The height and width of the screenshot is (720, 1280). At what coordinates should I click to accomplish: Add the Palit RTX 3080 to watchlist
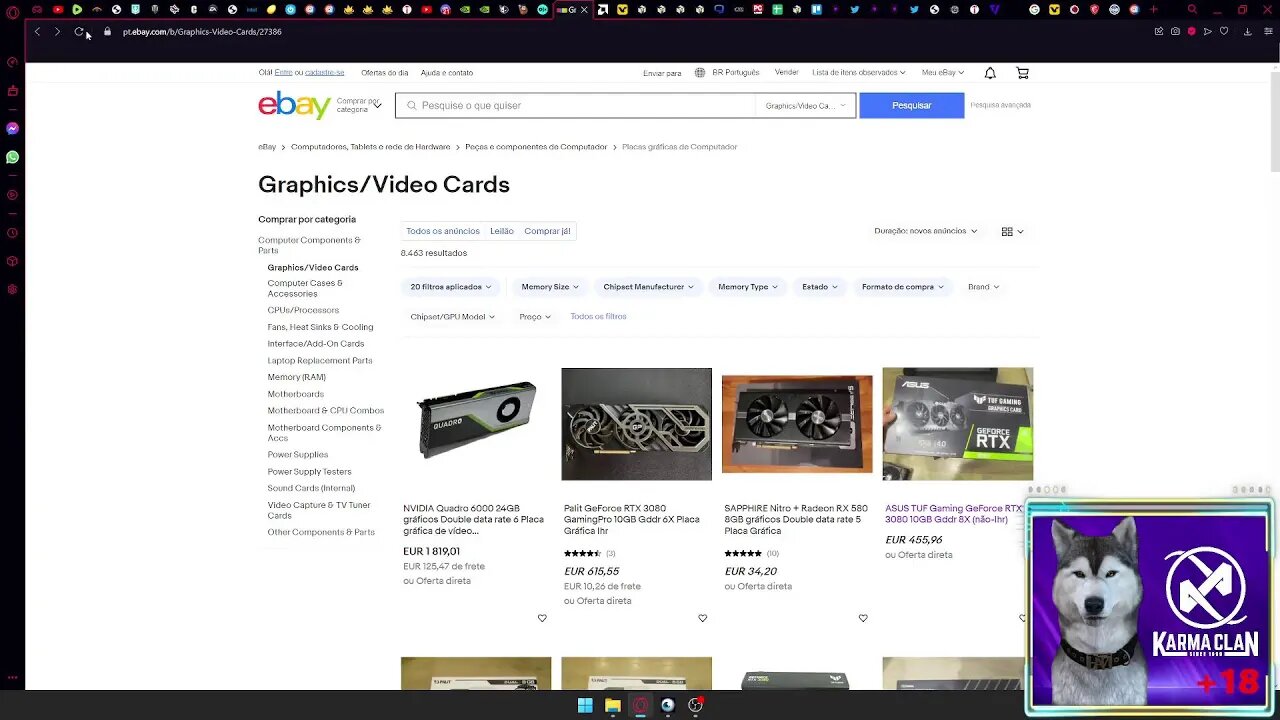(x=702, y=618)
